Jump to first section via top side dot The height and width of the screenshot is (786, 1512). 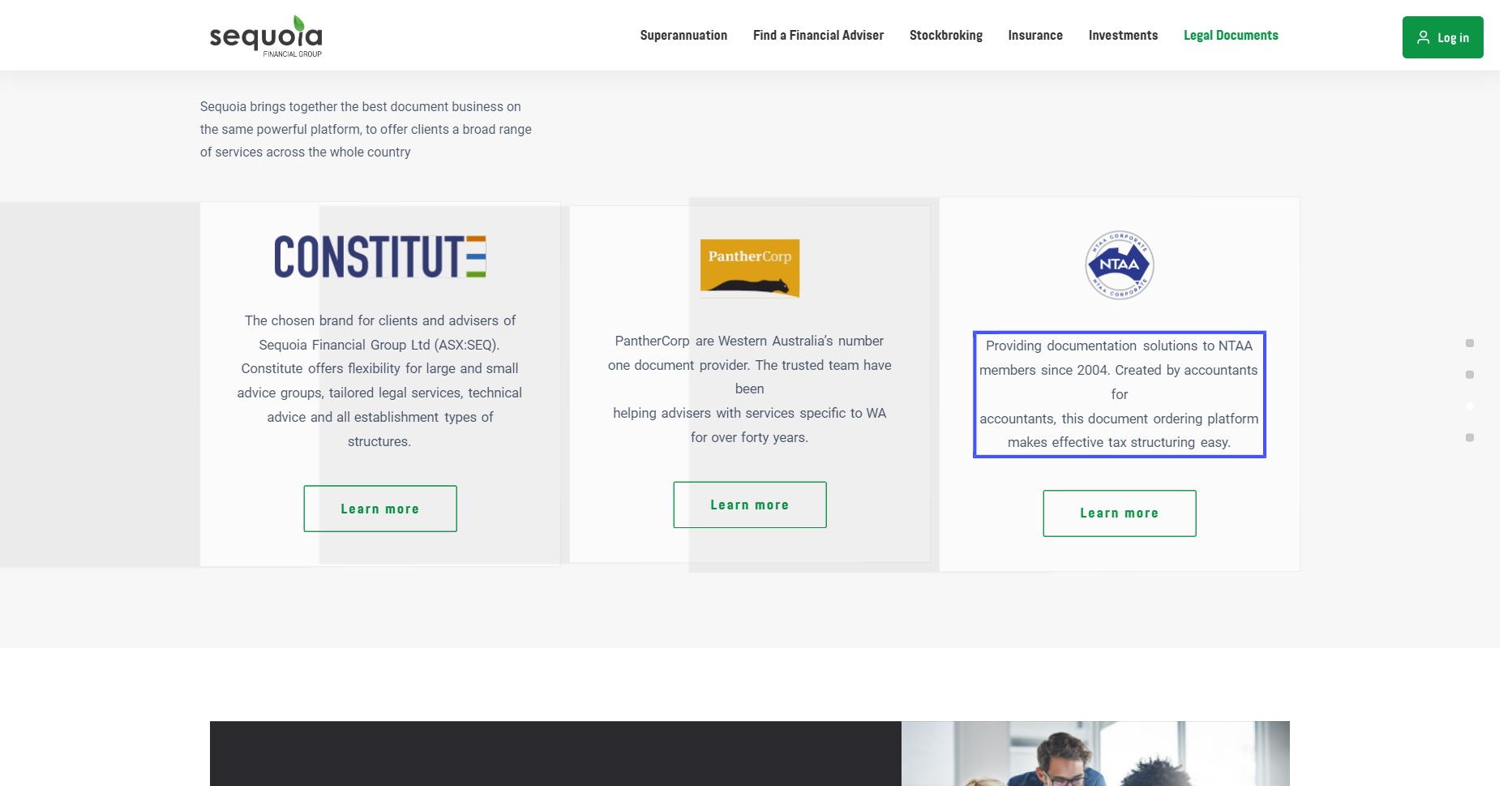coord(1469,343)
